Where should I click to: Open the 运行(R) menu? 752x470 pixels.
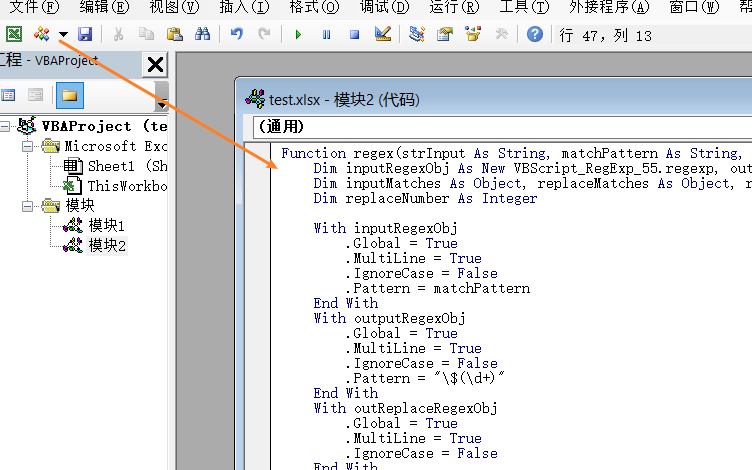(x=454, y=7)
